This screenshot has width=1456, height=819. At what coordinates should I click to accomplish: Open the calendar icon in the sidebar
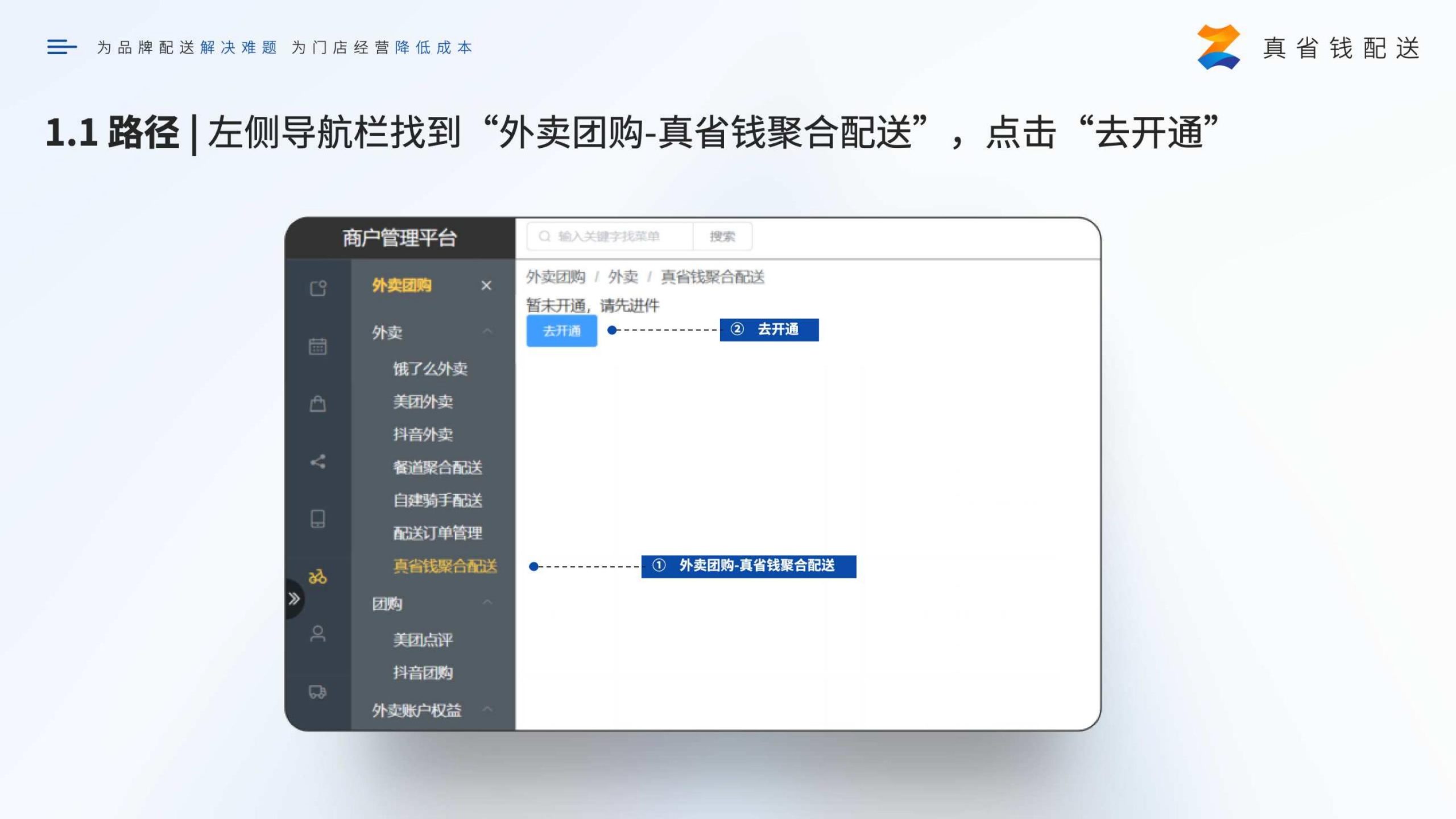click(318, 346)
